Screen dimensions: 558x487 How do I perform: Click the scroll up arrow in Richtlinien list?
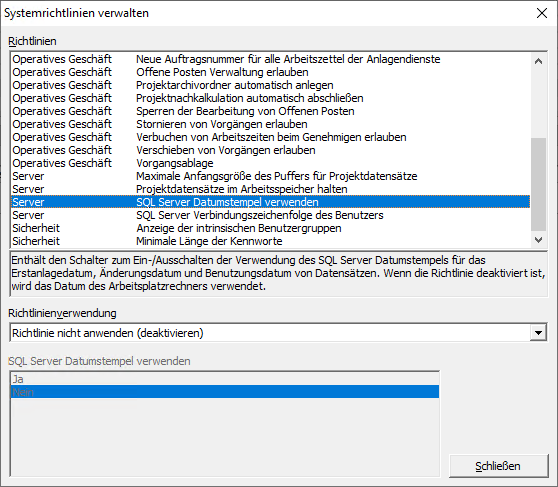click(x=538, y=61)
